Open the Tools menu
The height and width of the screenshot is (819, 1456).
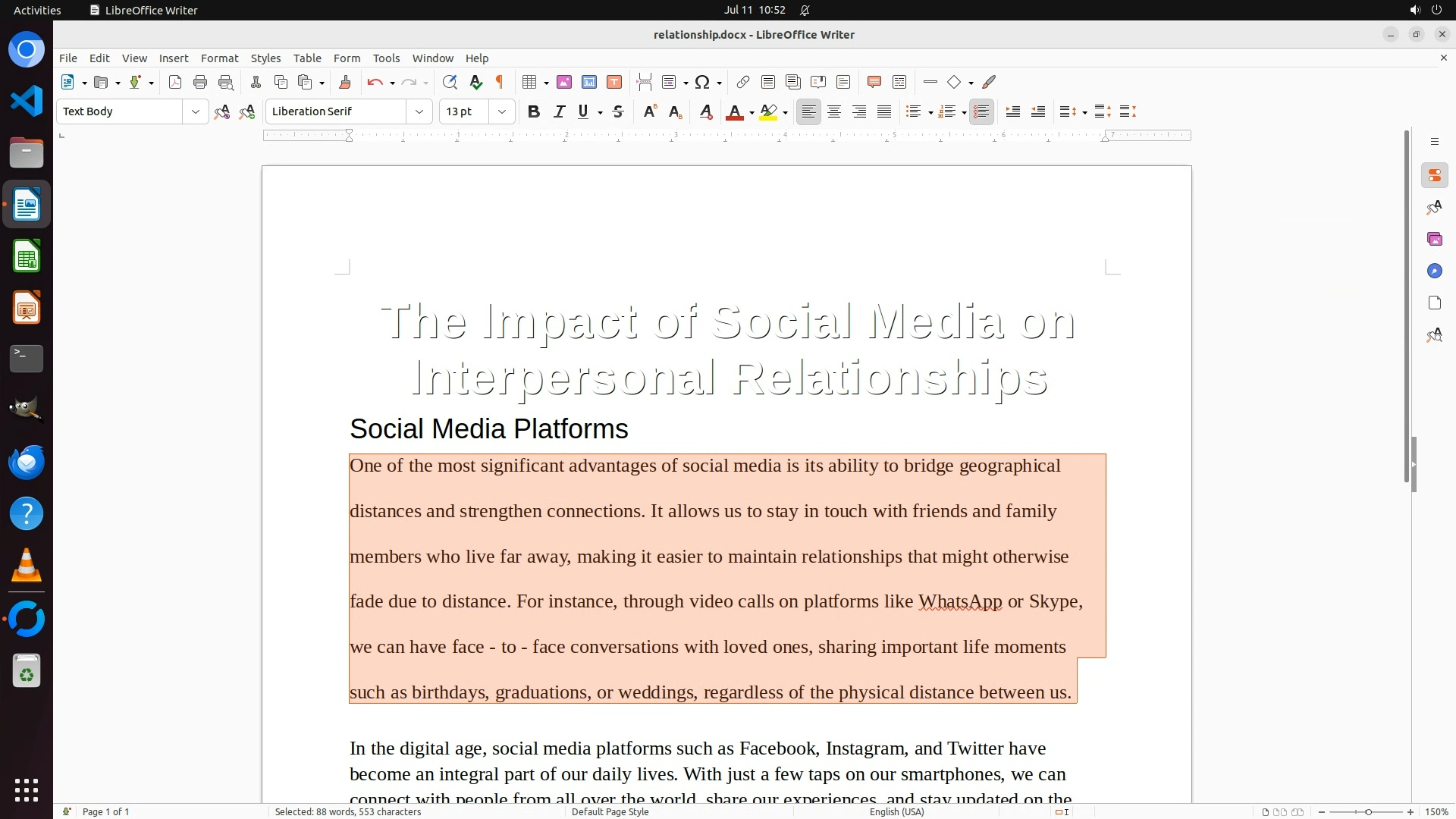click(x=386, y=58)
